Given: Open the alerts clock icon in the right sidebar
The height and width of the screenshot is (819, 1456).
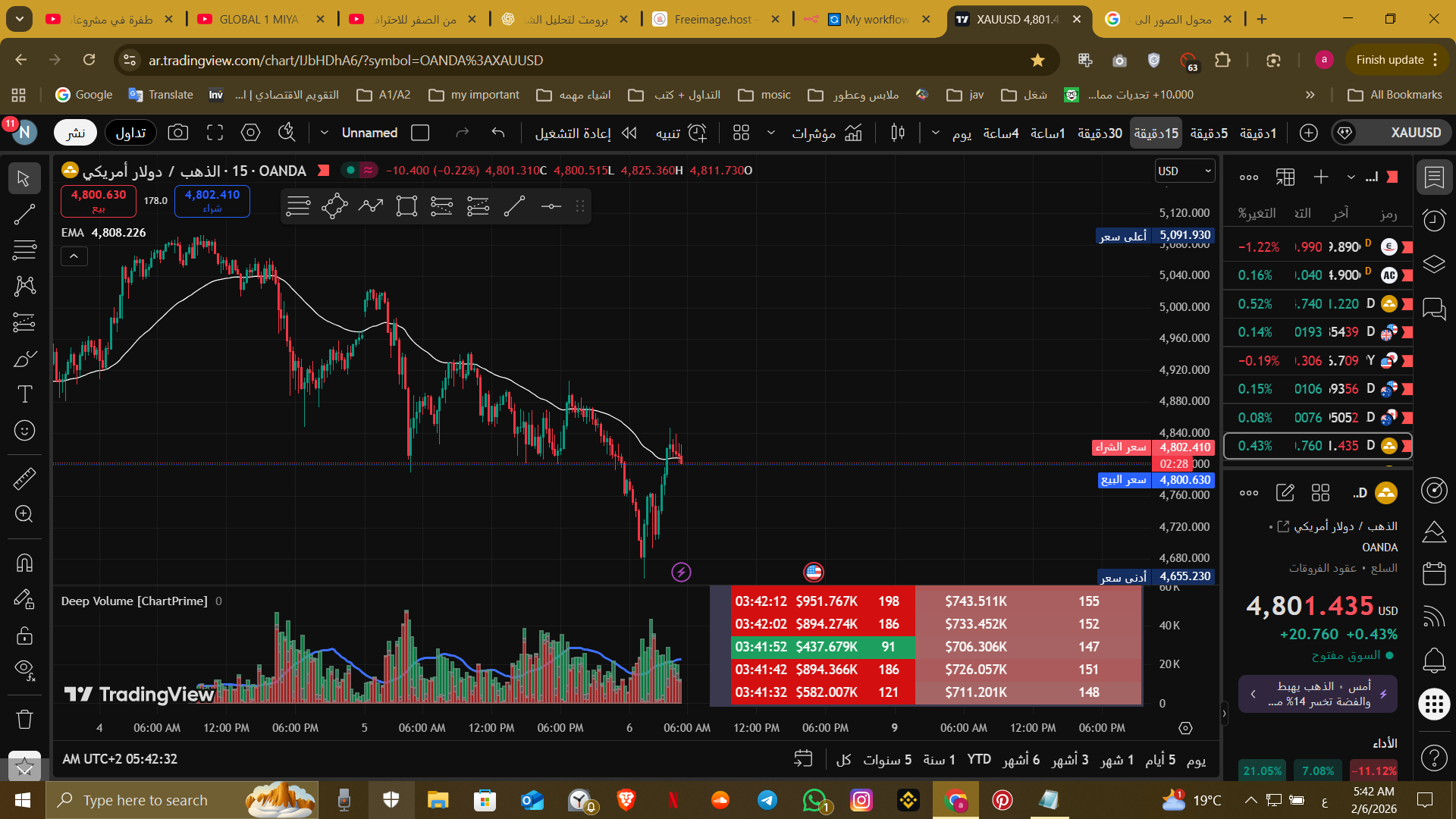Looking at the screenshot, I should click(x=1434, y=221).
